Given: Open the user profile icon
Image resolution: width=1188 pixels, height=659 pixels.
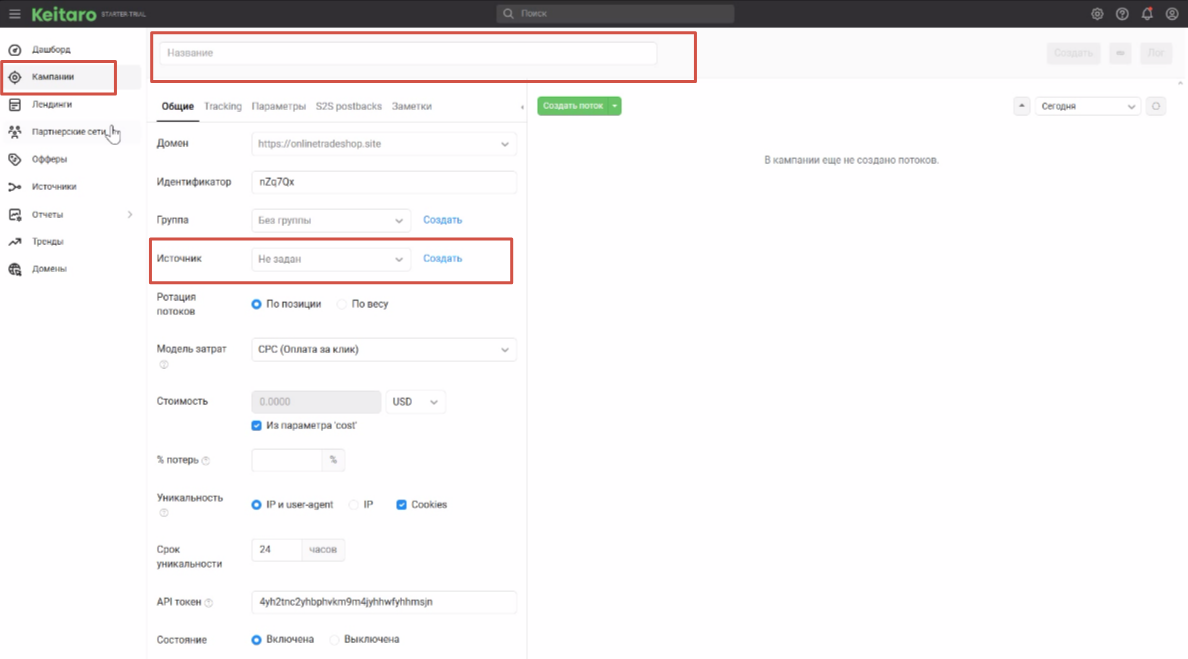Looking at the screenshot, I should (x=1172, y=14).
